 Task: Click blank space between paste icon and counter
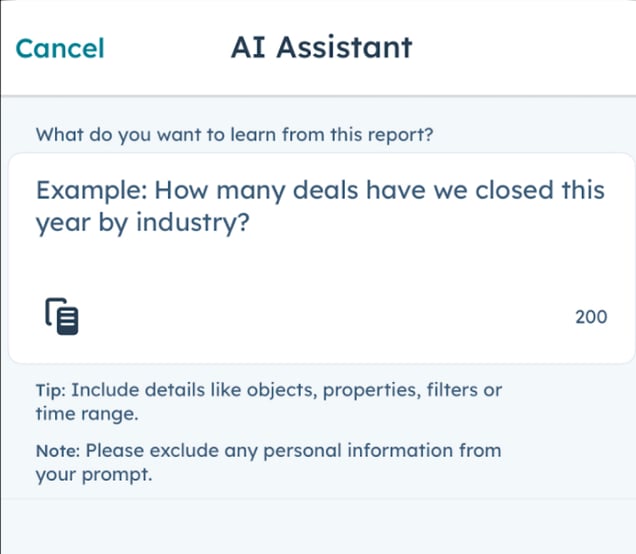320,317
